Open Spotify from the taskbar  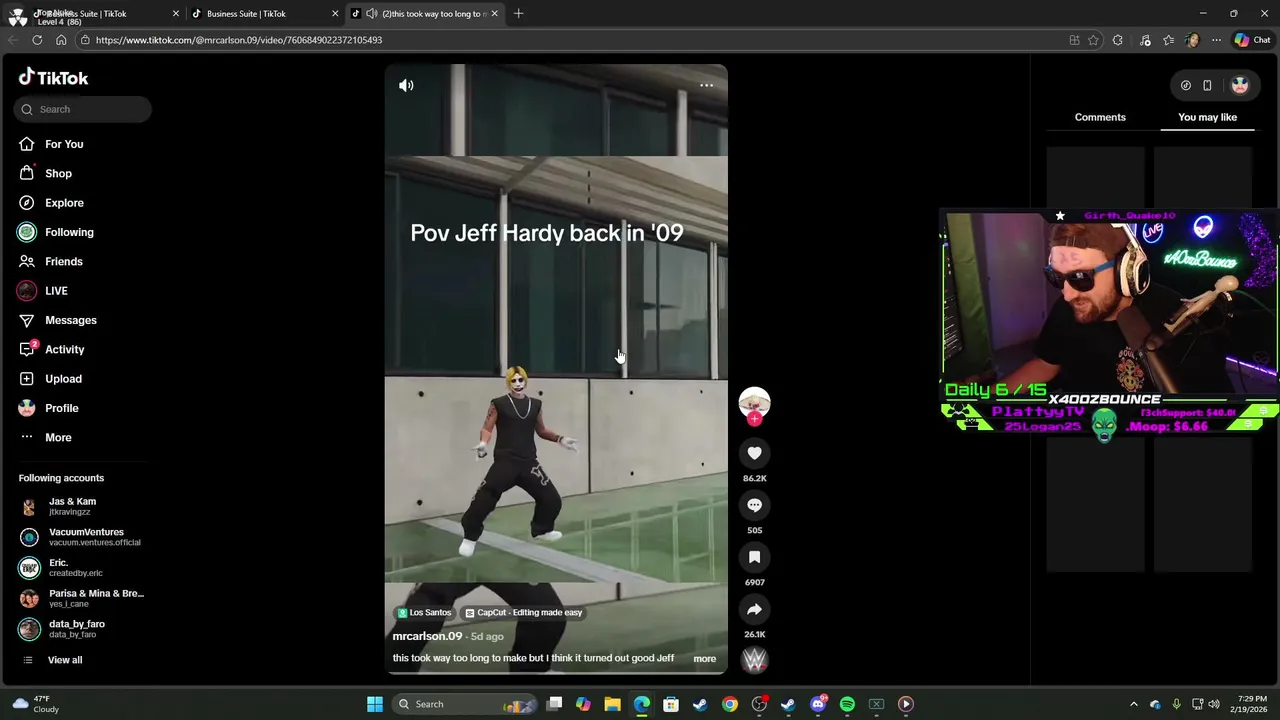(x=847, y=704)
